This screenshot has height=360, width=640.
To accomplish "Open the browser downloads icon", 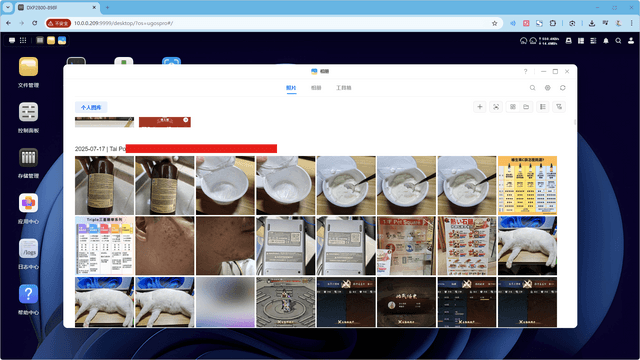I will point(592,23).
